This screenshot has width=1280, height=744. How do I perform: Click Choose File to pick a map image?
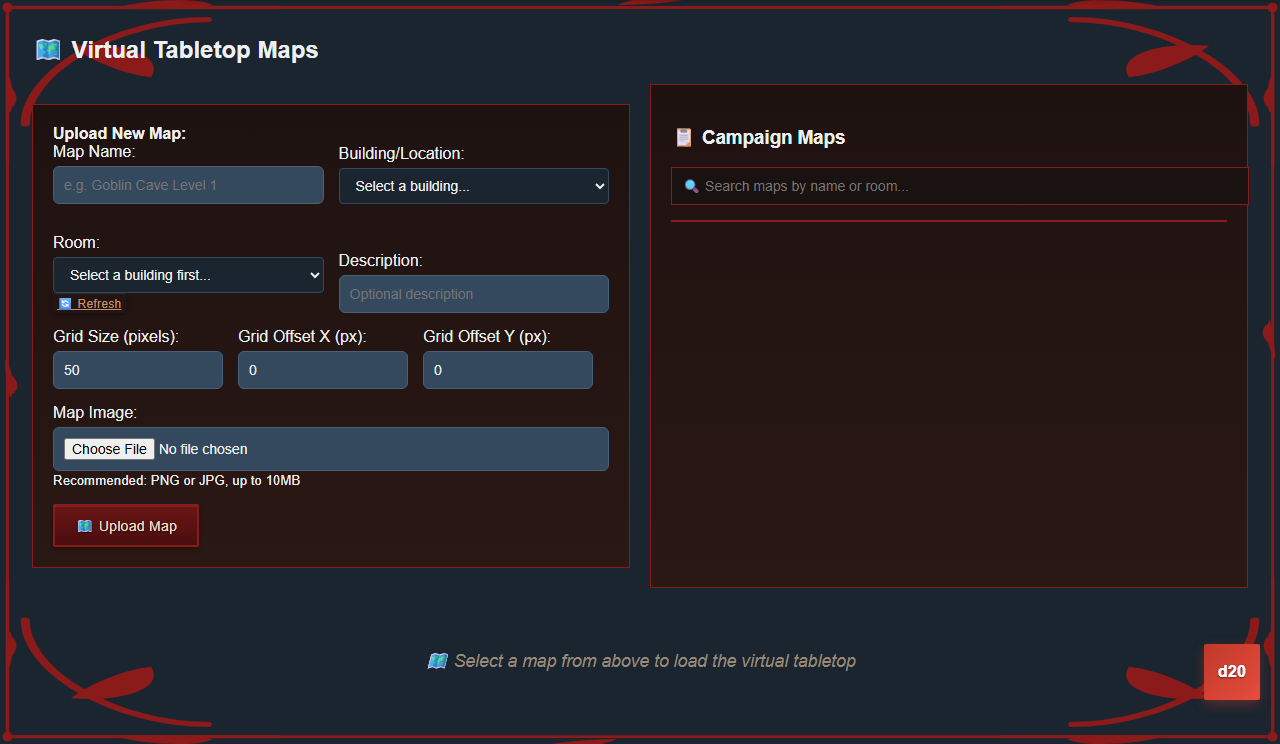point(108,448)
